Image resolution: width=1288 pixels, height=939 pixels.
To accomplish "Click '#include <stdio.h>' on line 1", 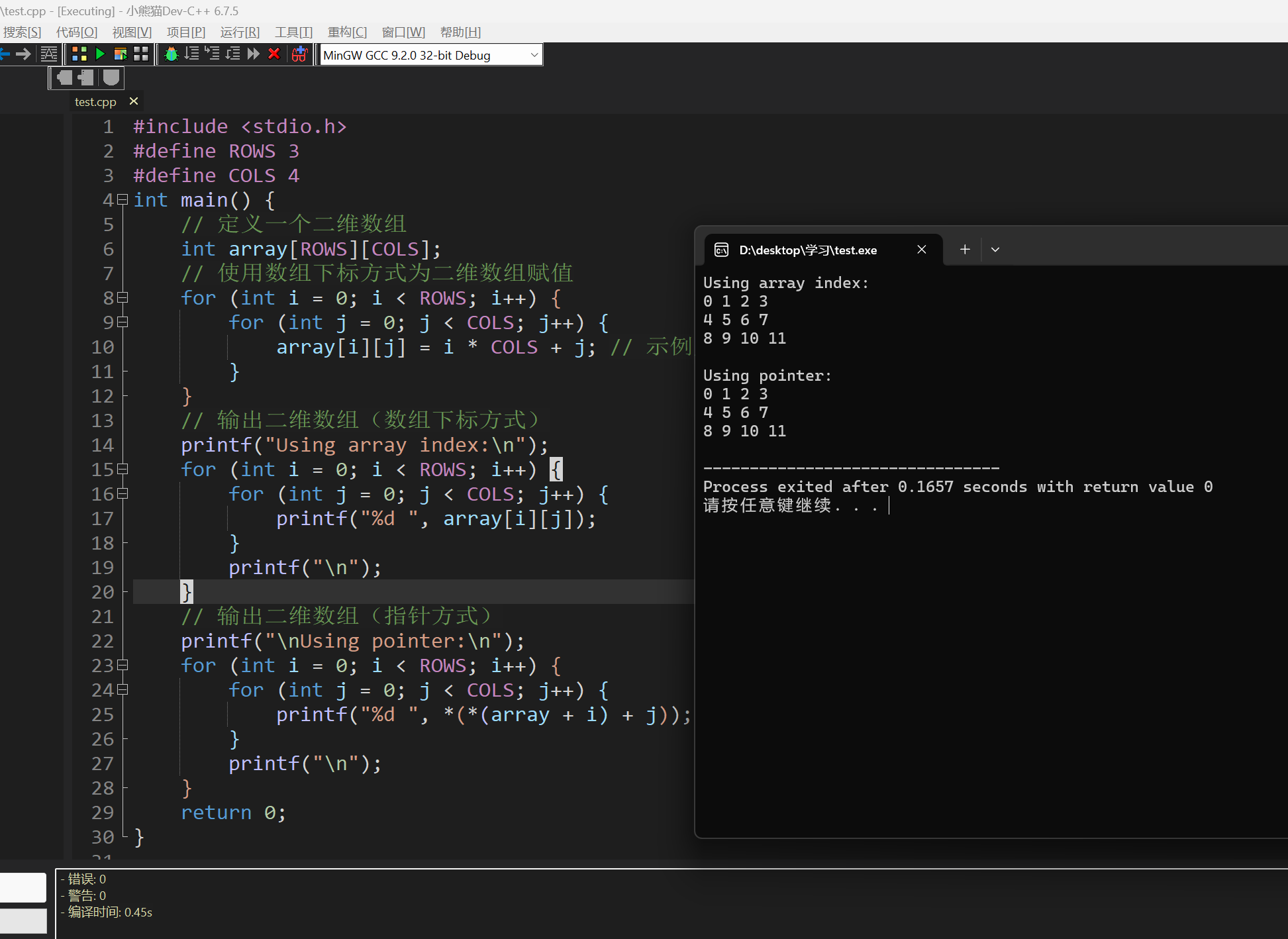I will click(240, 126).
